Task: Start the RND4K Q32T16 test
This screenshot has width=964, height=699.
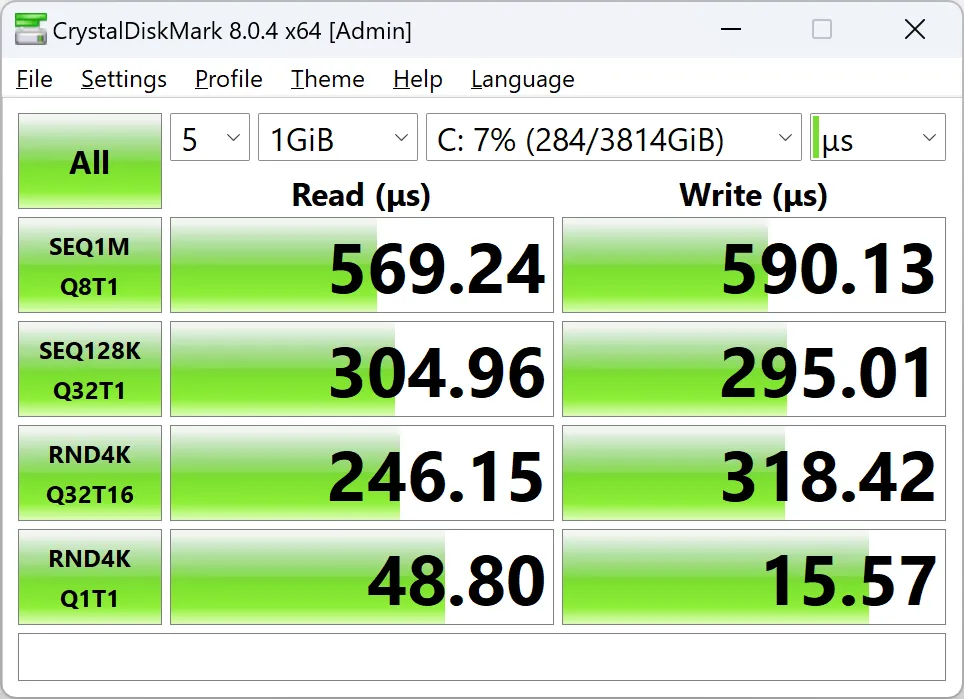Action: coord(90,473)
